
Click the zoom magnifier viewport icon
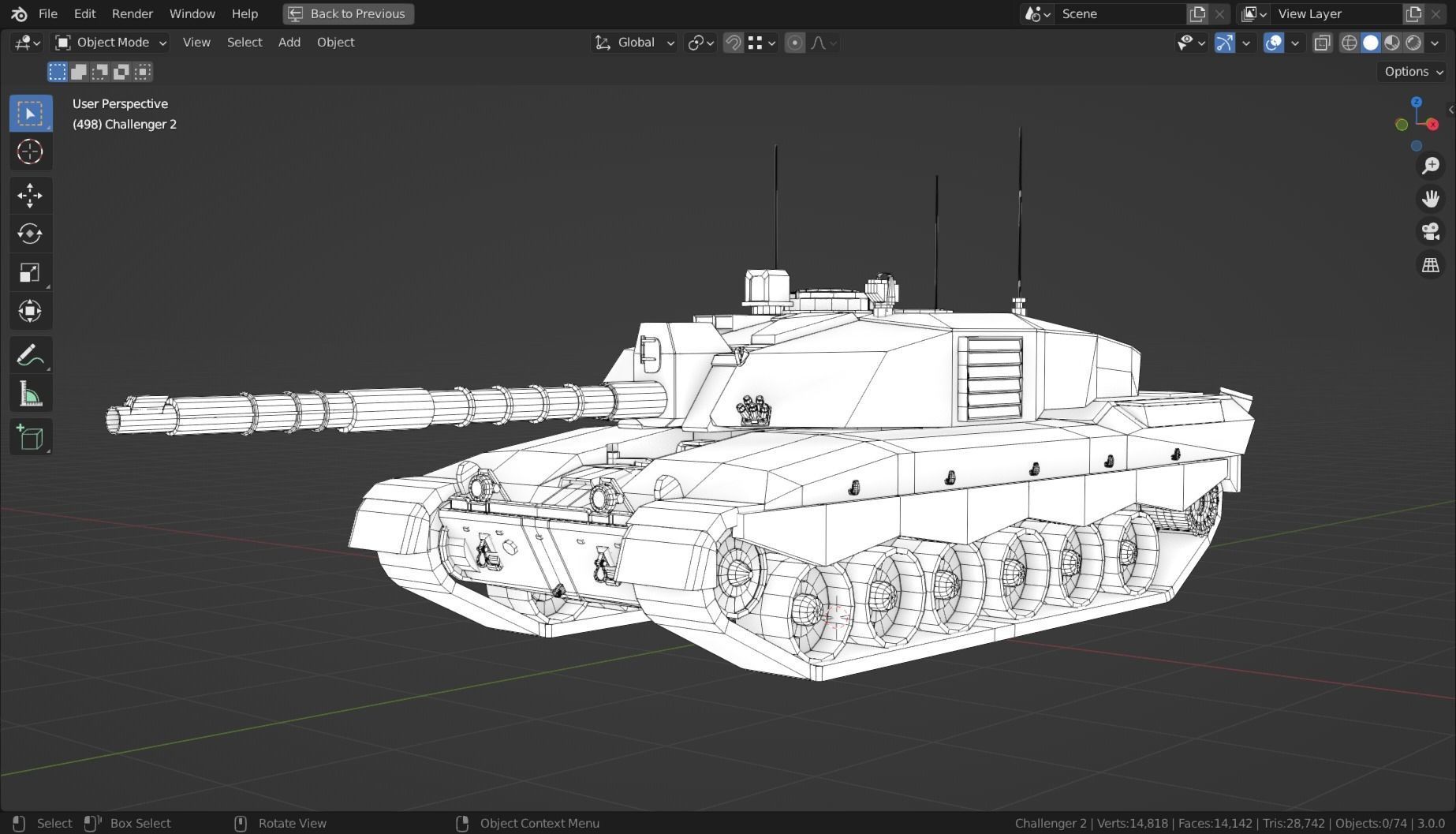point(1430,165)
